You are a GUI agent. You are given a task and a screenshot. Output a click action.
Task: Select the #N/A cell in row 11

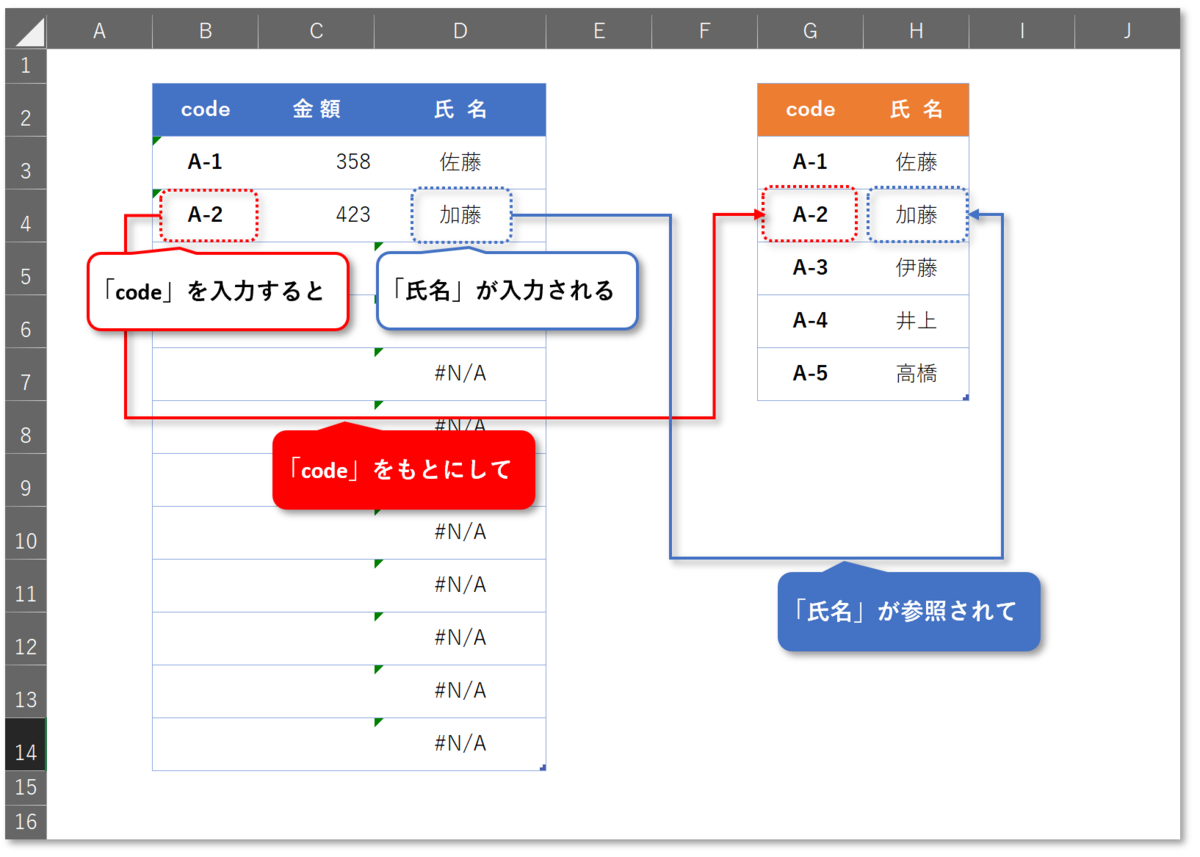click(460, 587)
